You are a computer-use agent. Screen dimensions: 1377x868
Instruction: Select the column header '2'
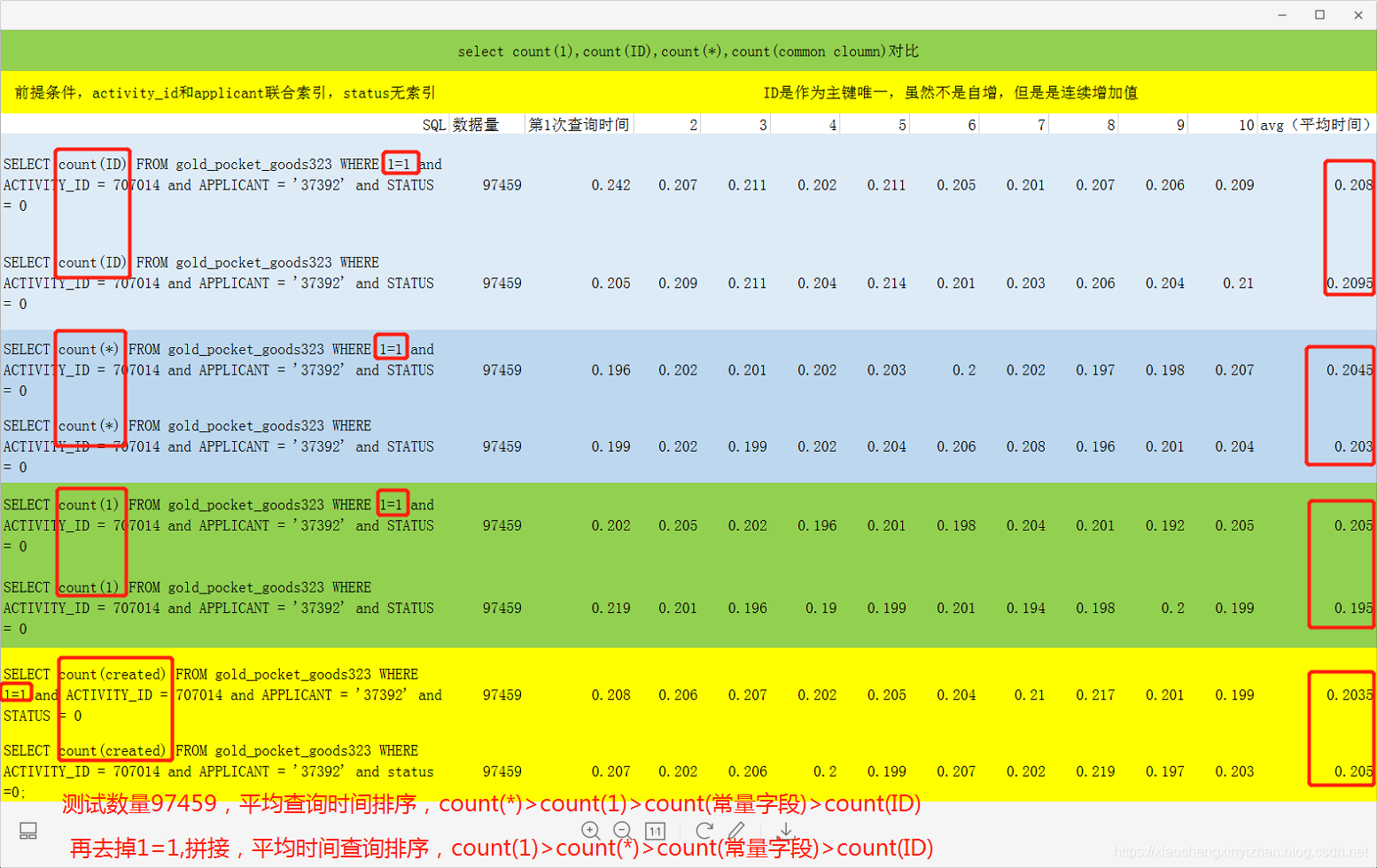tap(693, 125)
